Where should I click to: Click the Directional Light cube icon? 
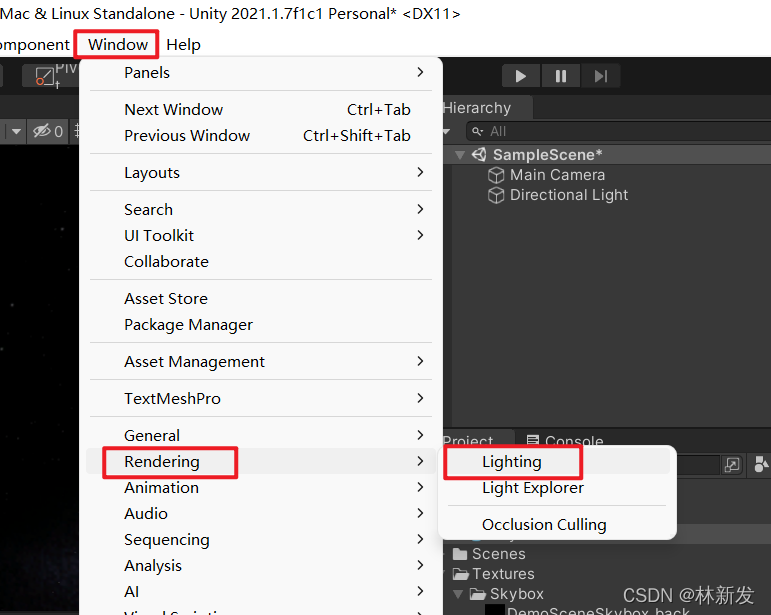point(496,195)
